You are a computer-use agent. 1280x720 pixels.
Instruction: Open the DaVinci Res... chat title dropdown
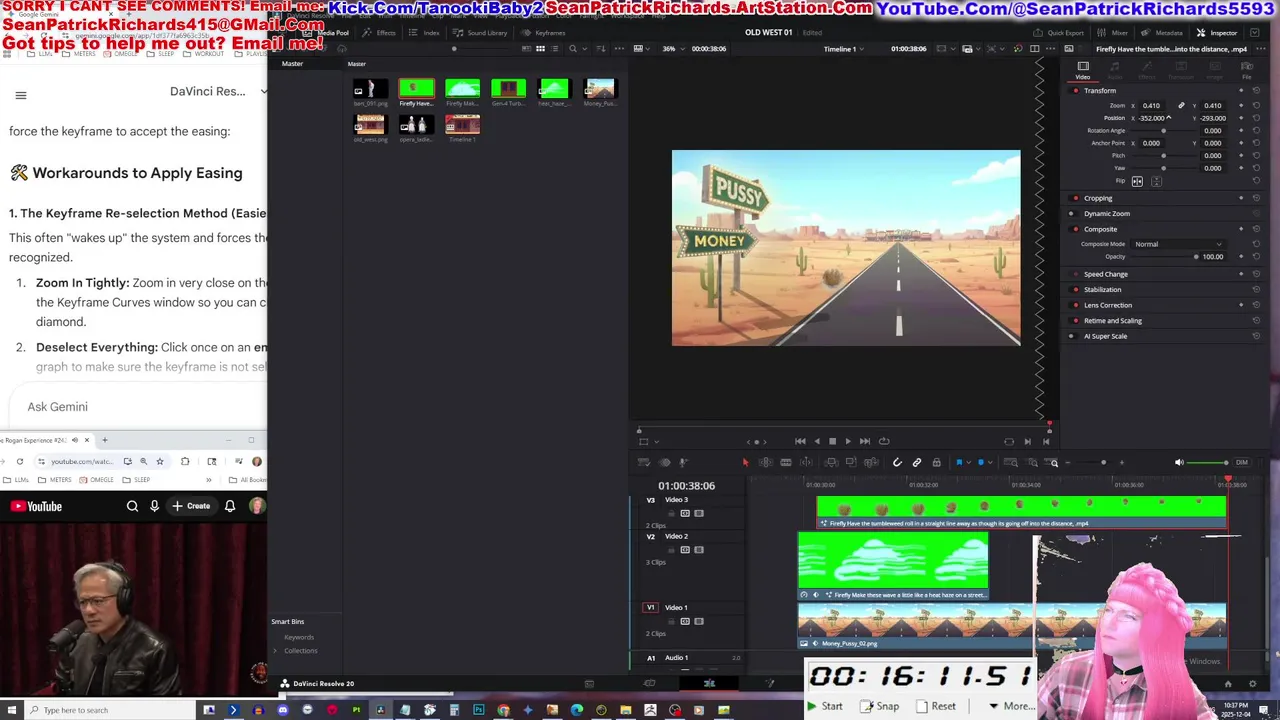(x=218, y=91)
